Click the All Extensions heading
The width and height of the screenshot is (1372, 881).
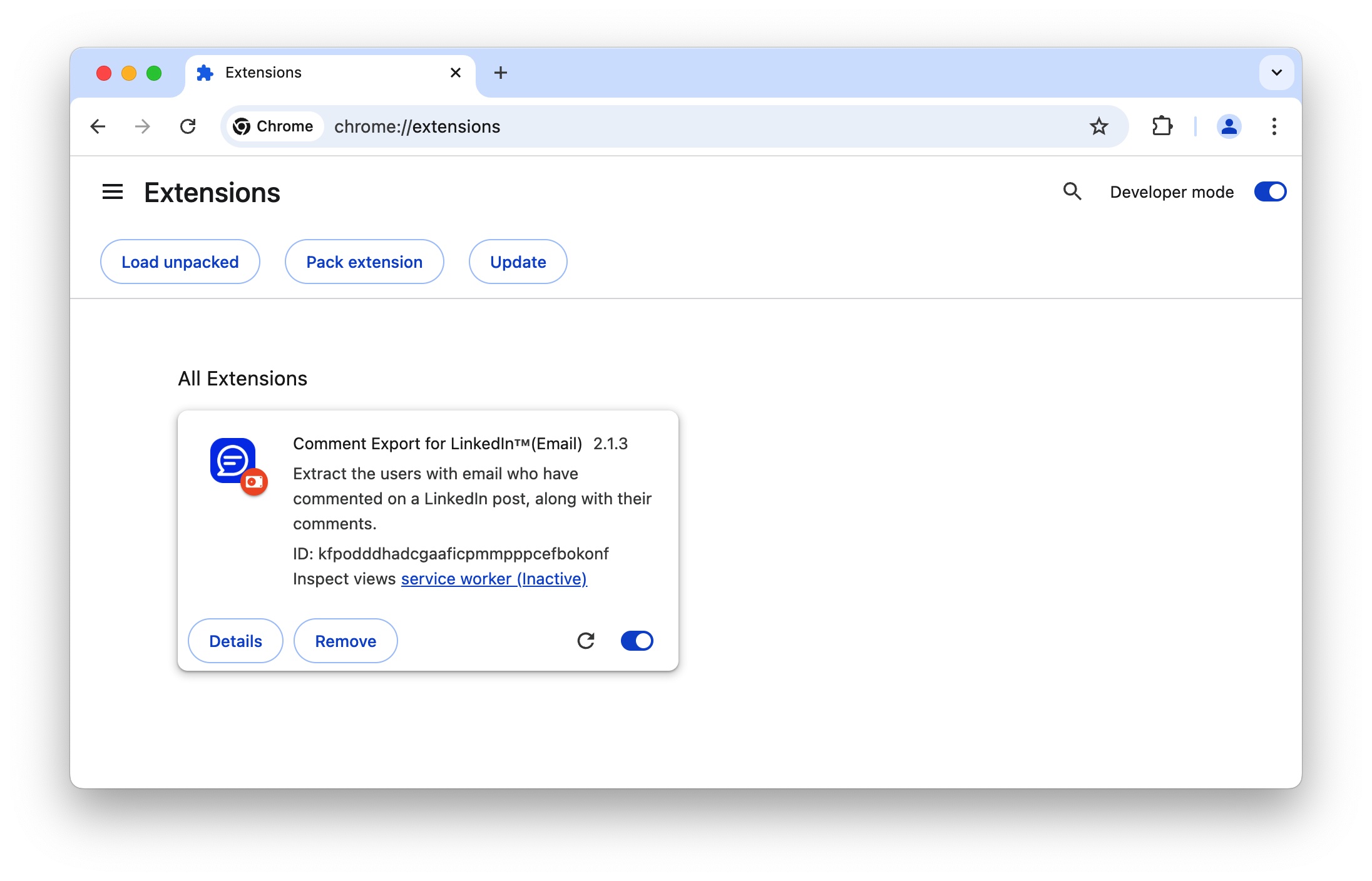[243, 379]
